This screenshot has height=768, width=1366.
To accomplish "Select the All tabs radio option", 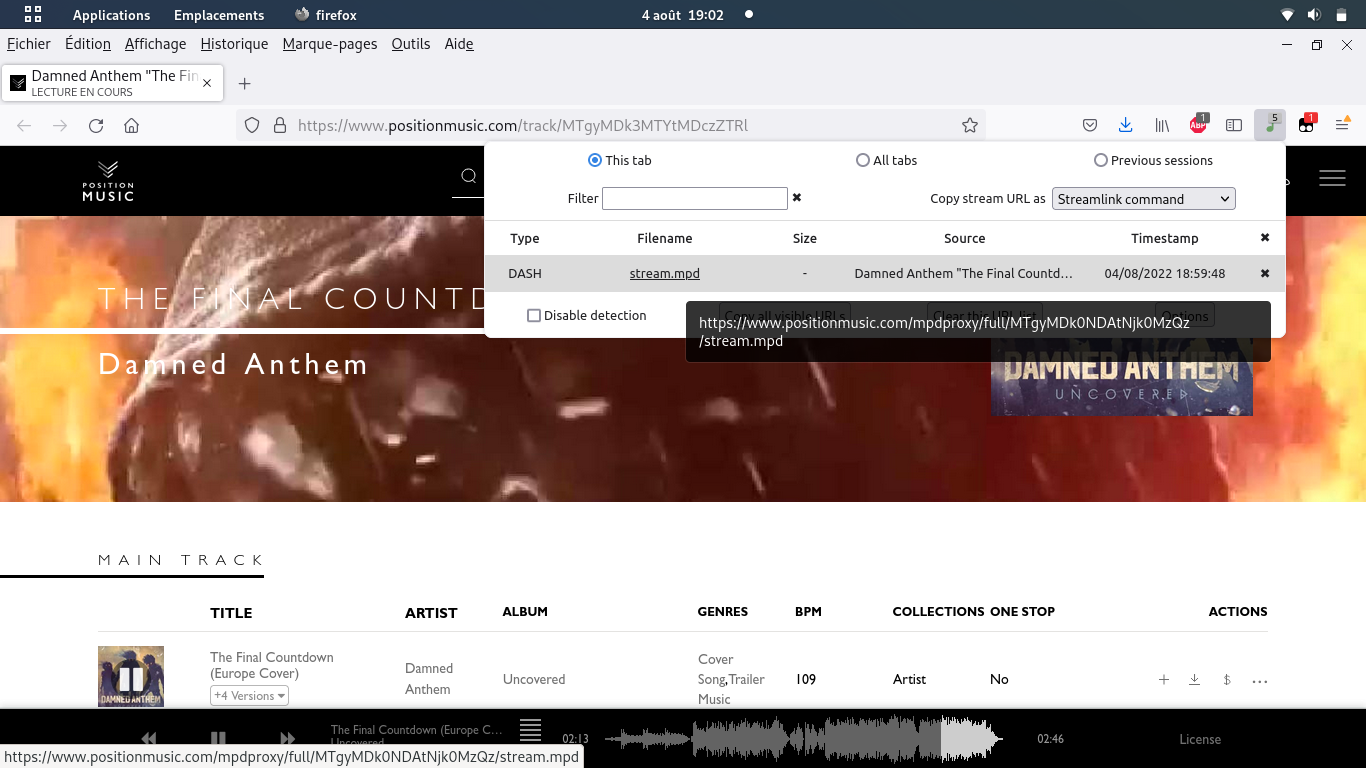I will coord(863,160).
